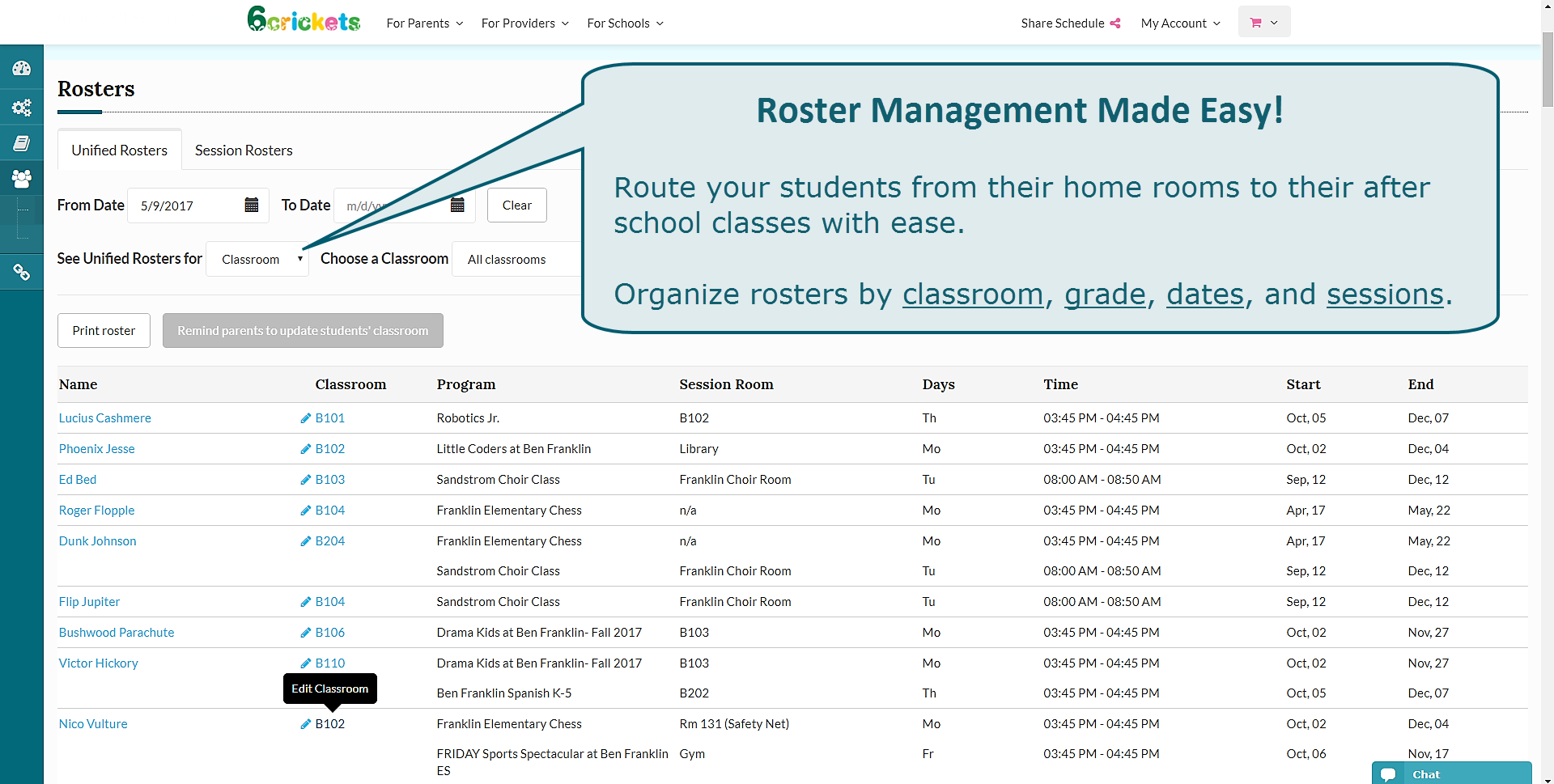The height and width of the screenshot is (784, 1554).
Task: Click the Name column header
Action: (79, 384)
